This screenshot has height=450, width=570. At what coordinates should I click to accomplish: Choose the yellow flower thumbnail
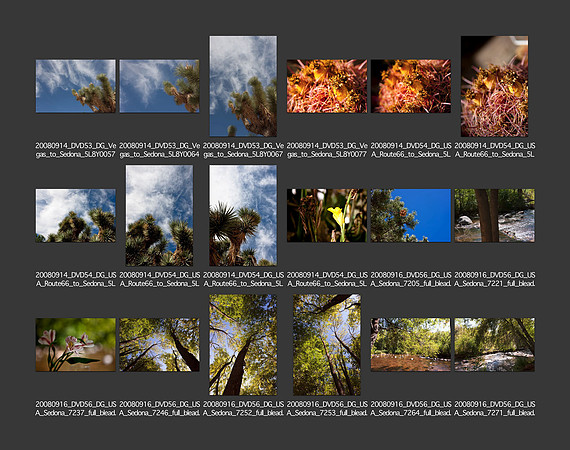(x=327, y=216)
